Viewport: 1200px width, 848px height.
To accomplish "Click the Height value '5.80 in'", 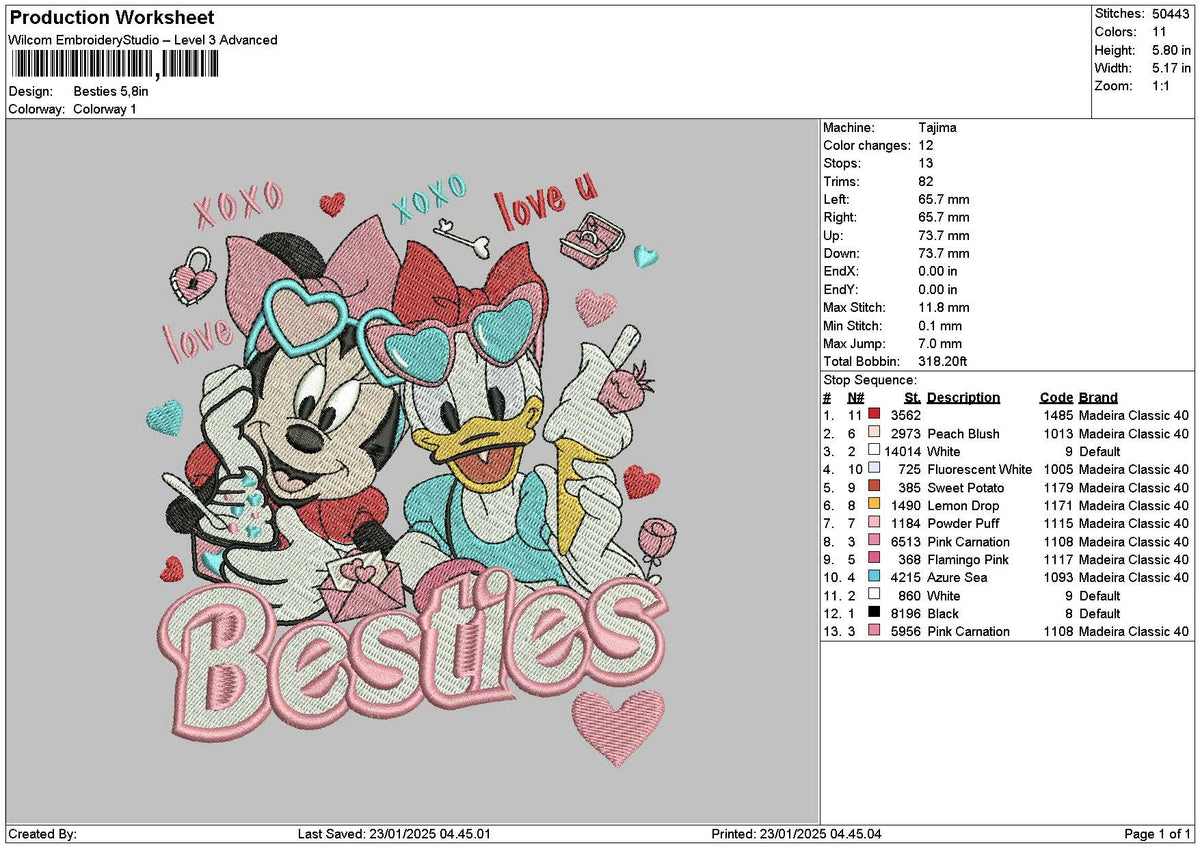I will 1171,50.
